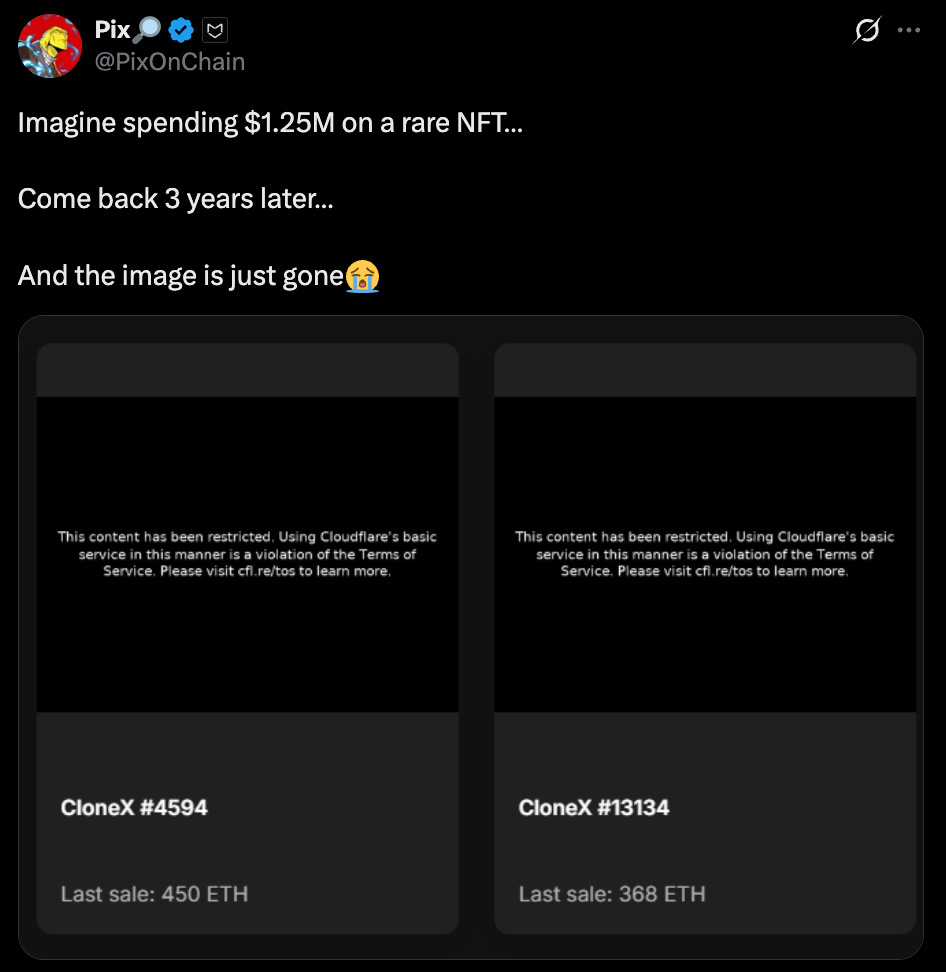
Task: Open the restricted image above CloneX #13134
Action: pyautogui.click(x=705, y=554)
